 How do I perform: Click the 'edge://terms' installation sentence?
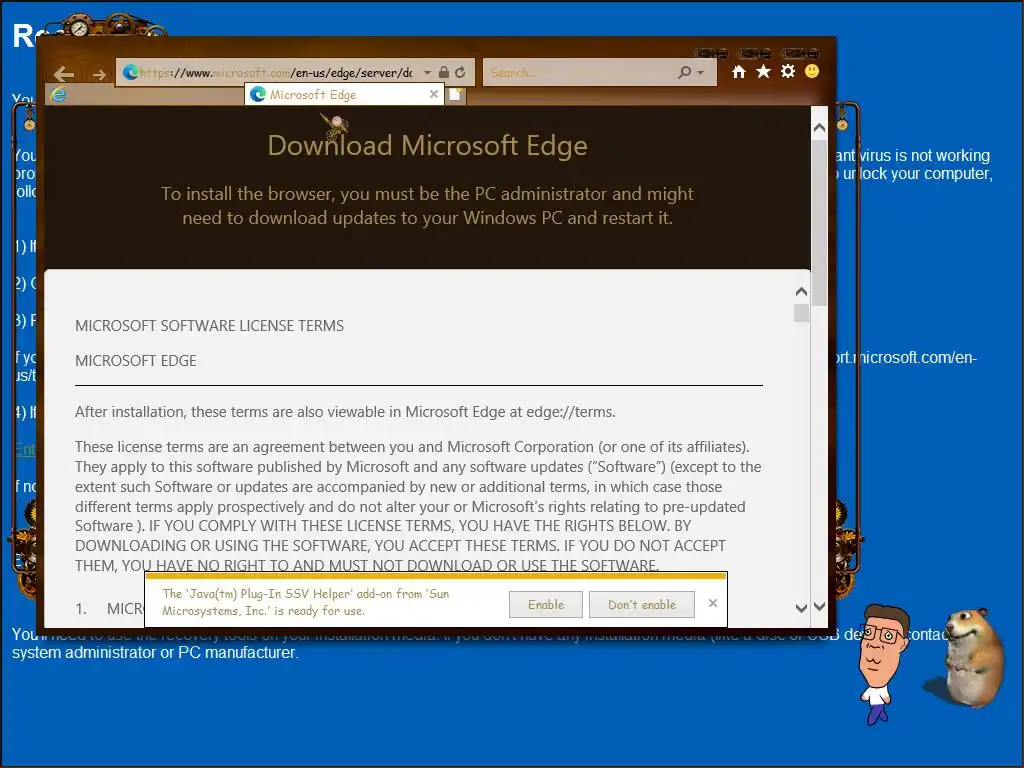[345, 412]
